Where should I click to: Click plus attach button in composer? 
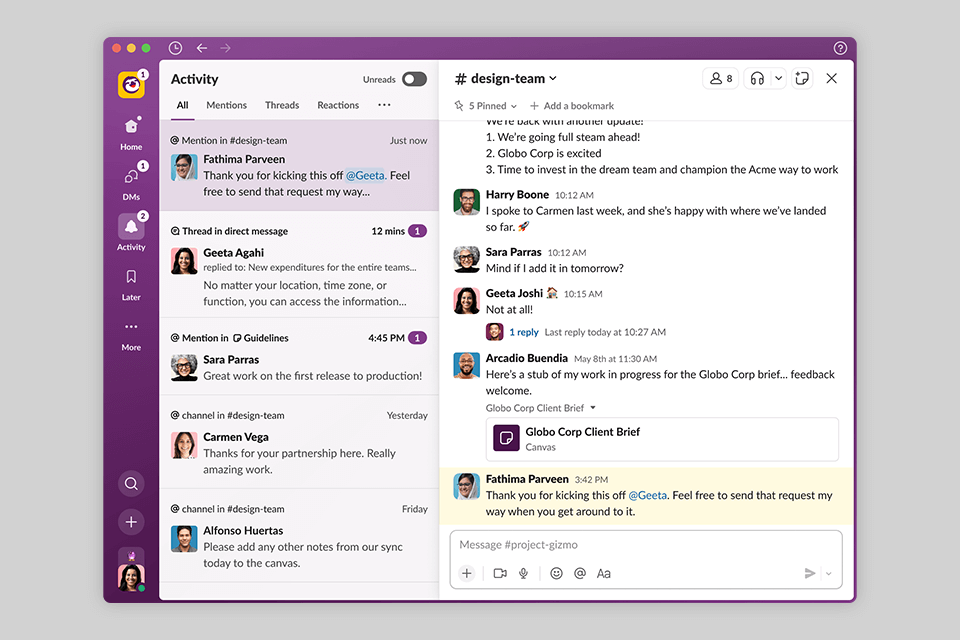pos(467,573)
